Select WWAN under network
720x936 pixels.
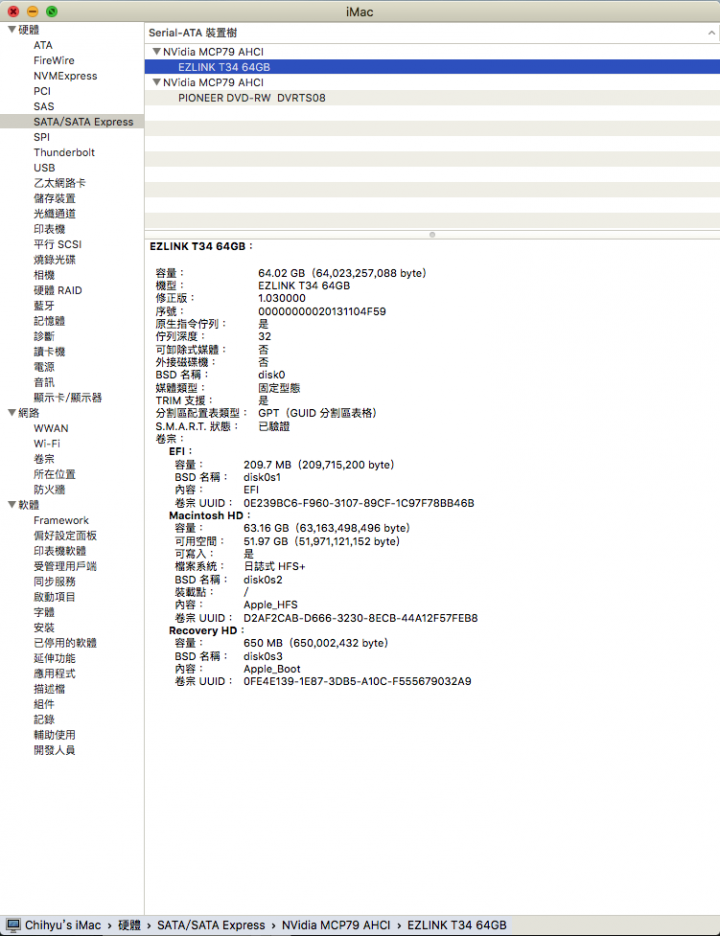51,428
